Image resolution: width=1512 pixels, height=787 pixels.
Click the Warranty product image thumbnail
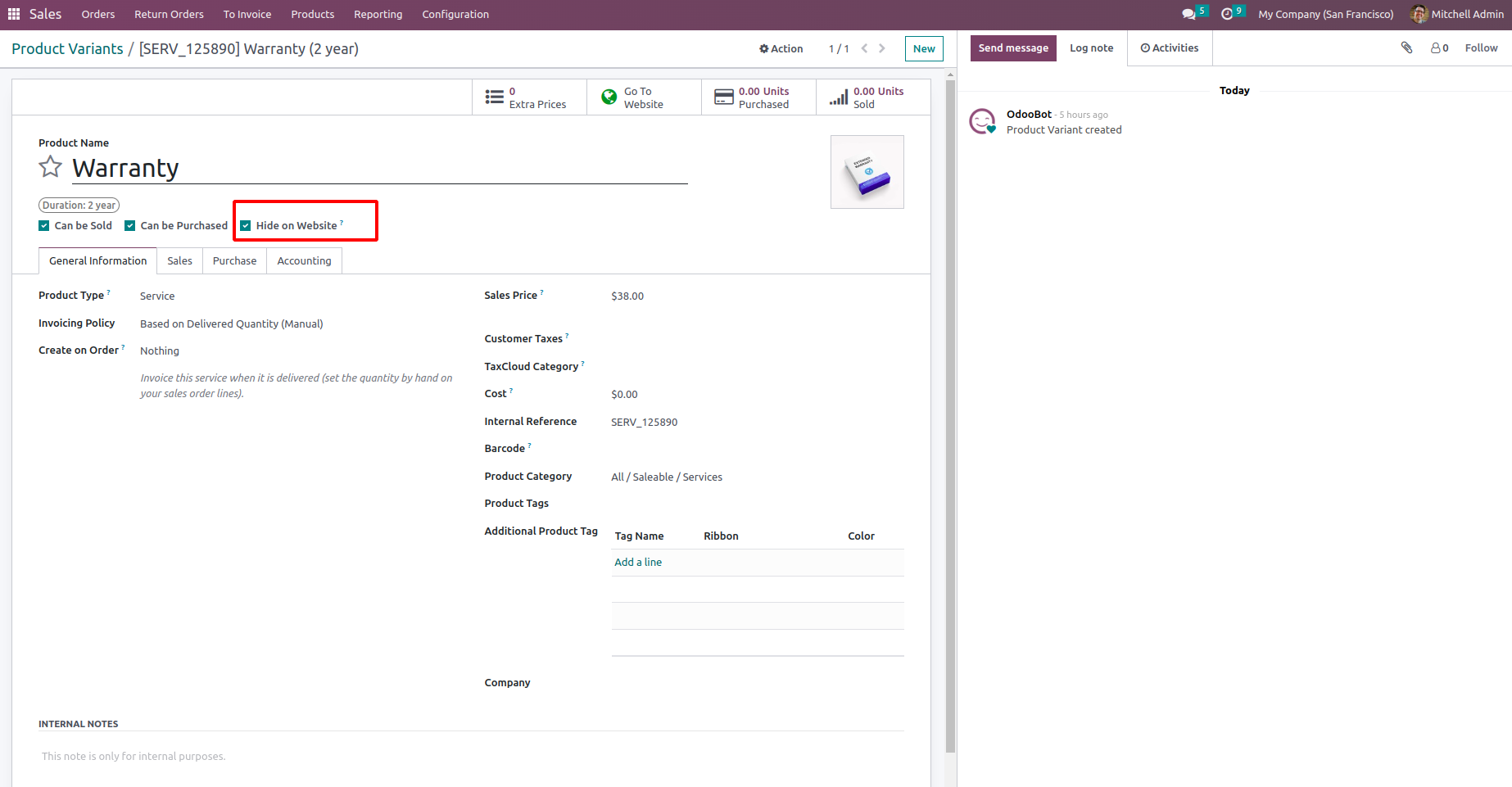click(867, 172)
